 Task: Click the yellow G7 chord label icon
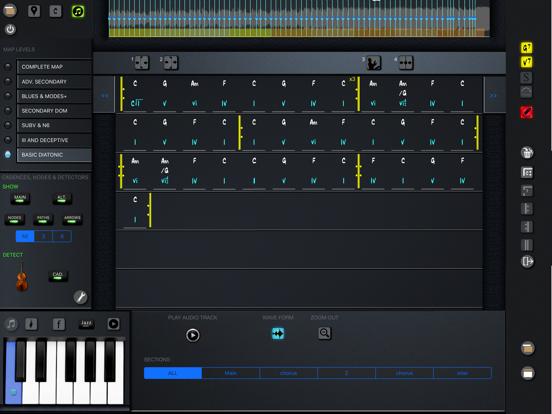[x=526, y=48]
